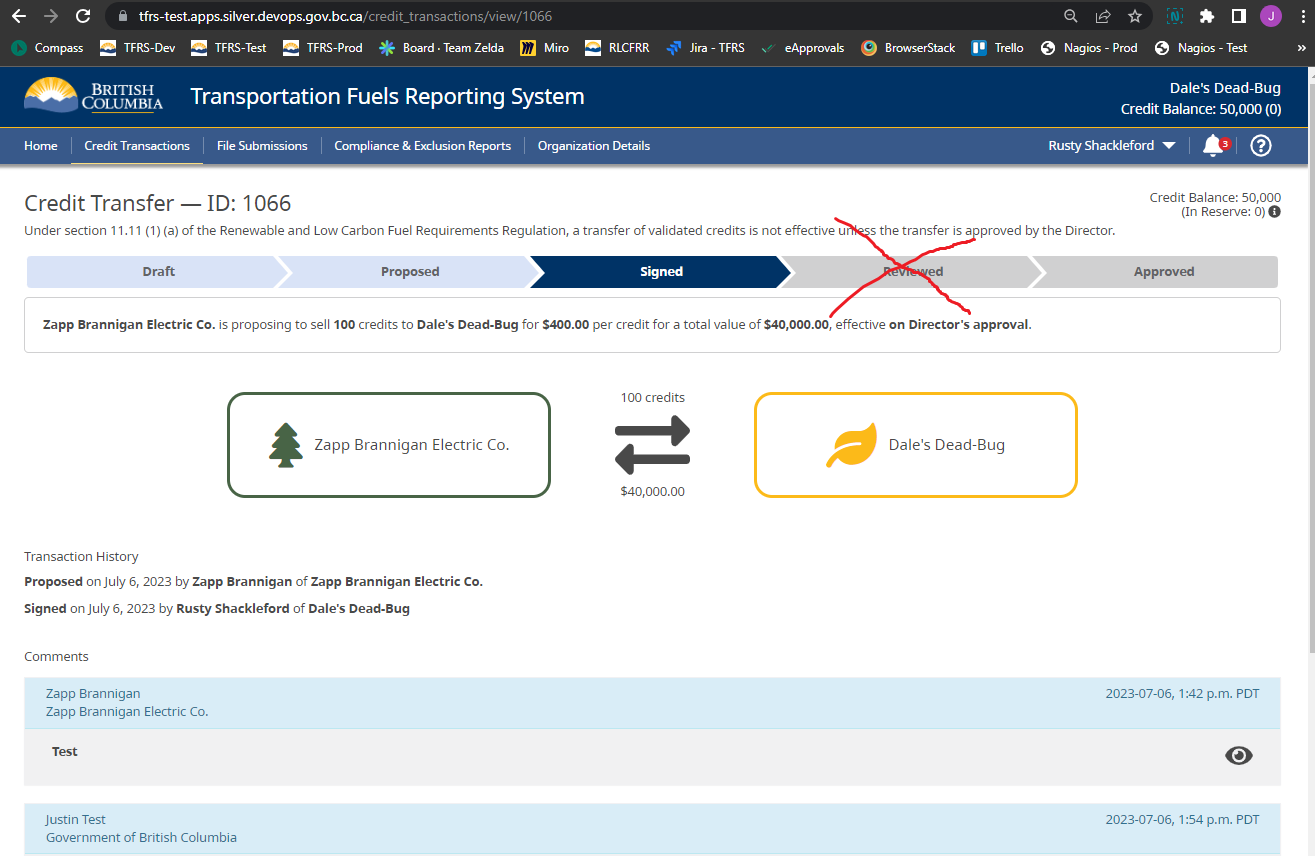1315x856 pixels.
Task: Click the Government of British Columbia text
Action: pos(141,837)
